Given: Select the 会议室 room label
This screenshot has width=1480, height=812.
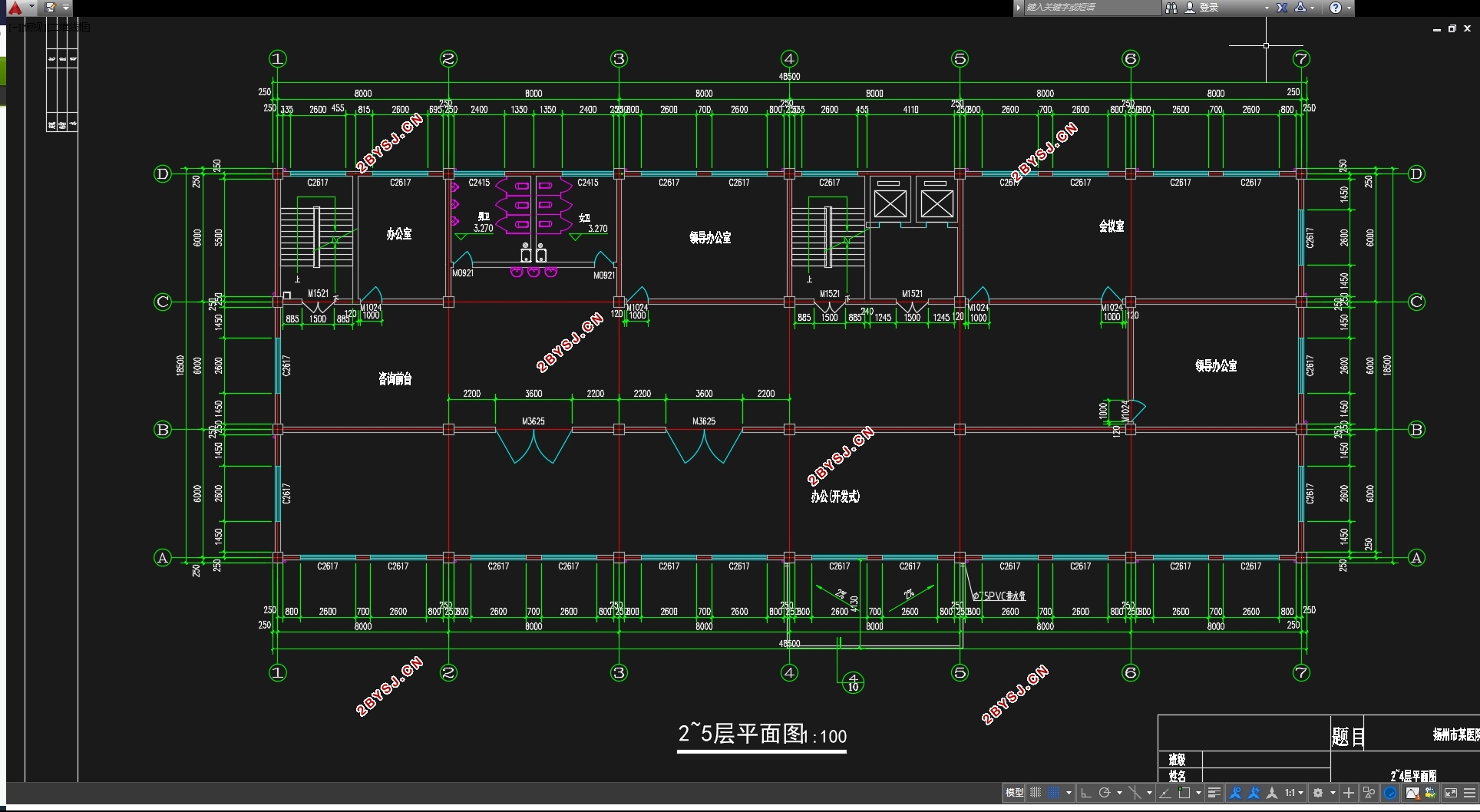Looking at the screenshot, I should [1112, 226].
